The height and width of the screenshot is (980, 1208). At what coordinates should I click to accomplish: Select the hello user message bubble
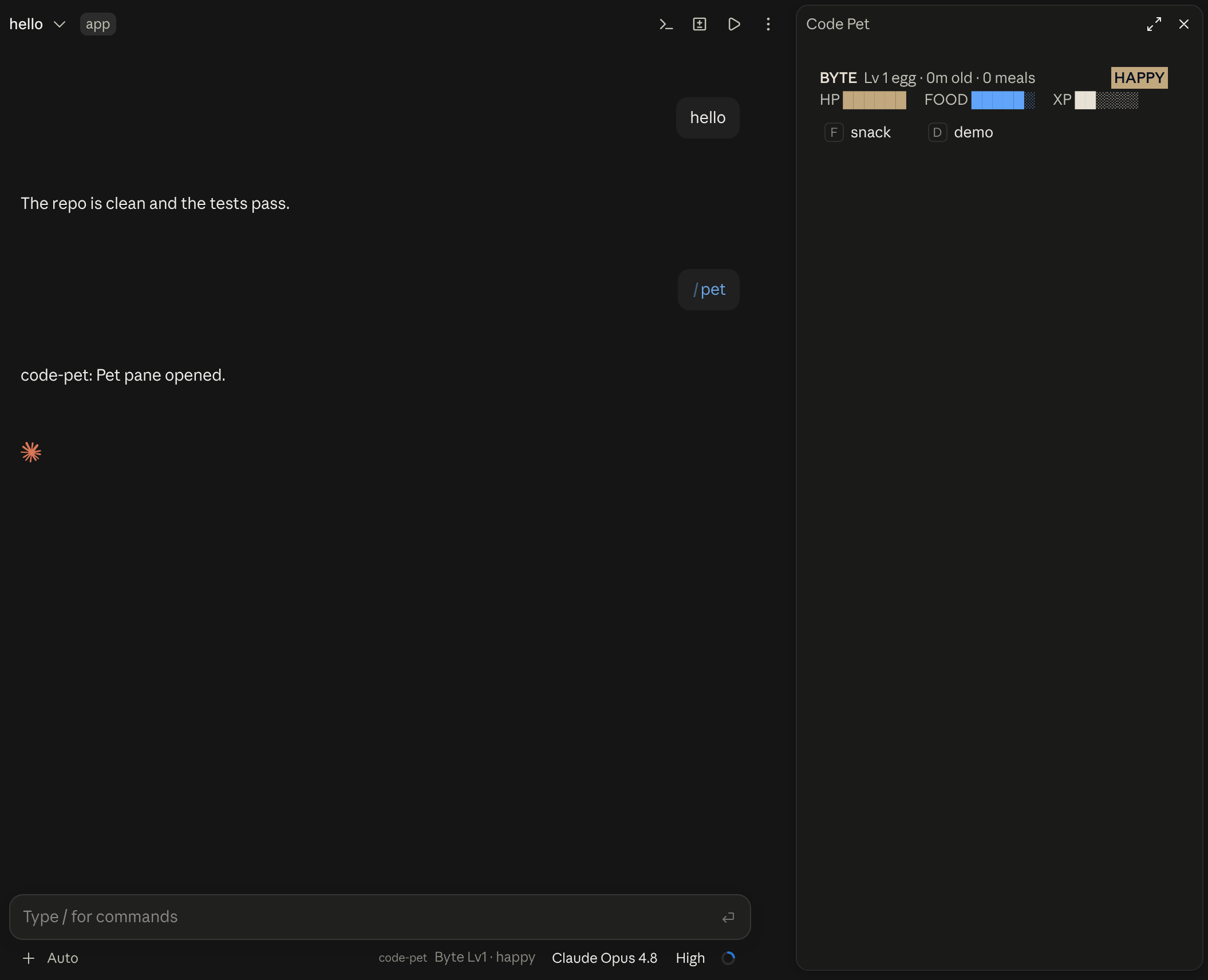708,118
